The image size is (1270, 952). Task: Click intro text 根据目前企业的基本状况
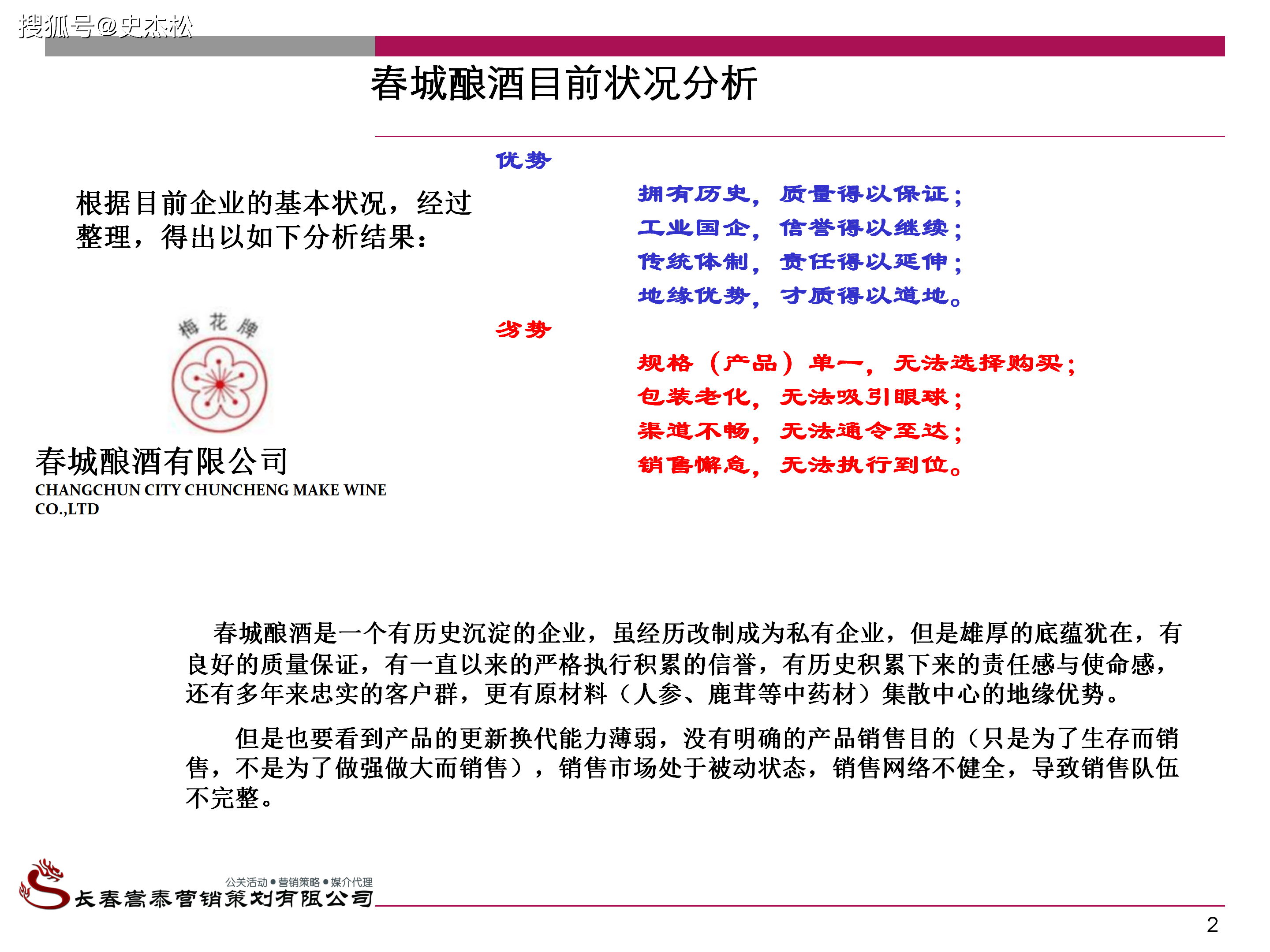[232, 203]
